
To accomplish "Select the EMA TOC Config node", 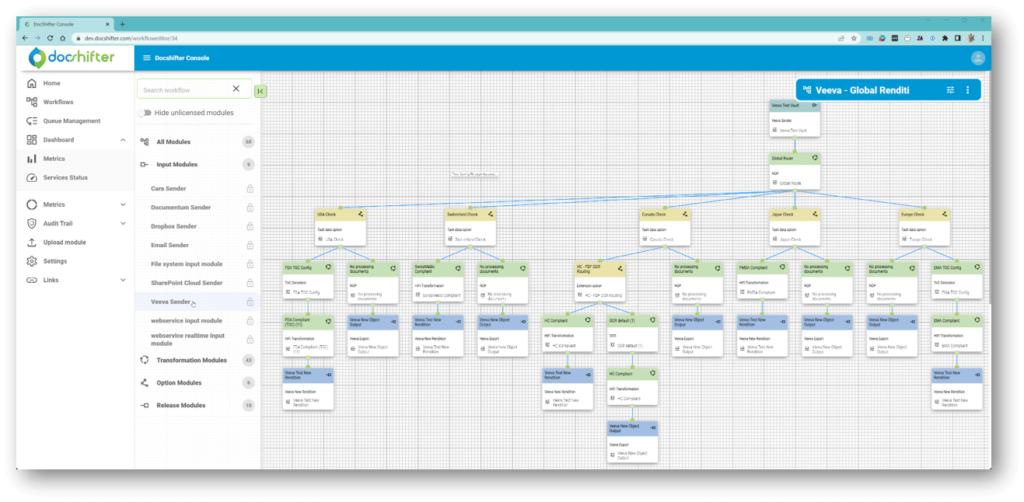I will [957, 282].
